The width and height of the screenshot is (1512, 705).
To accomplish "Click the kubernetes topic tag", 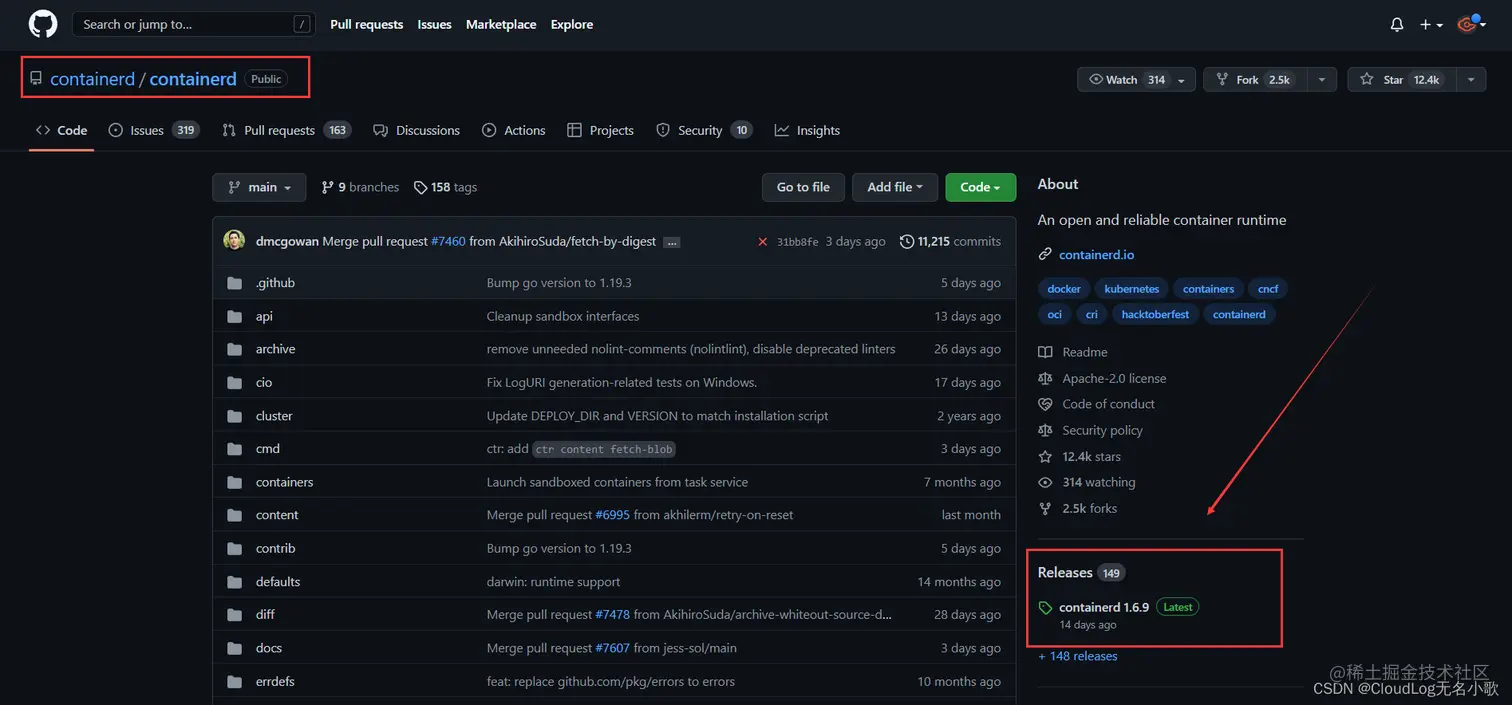I will [1131, 289].
